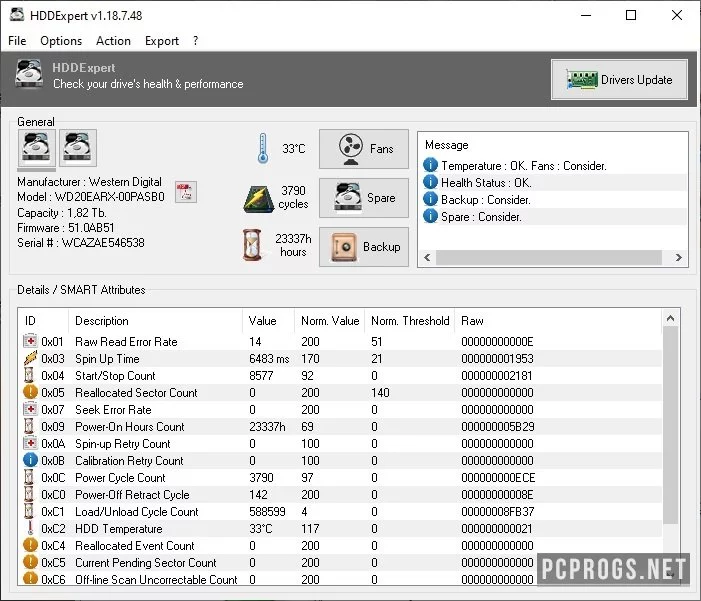Sort by the ID column header

pyautogui.click(x=43, y=321)
